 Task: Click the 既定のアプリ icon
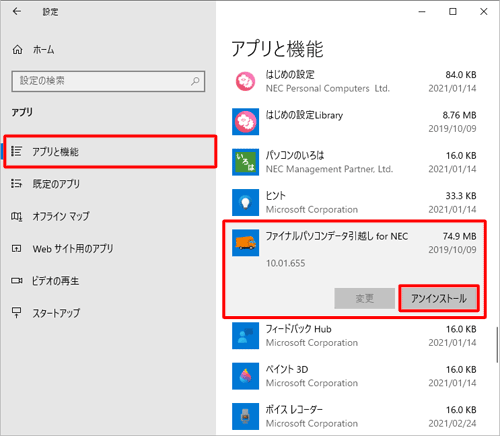point(16,184)
